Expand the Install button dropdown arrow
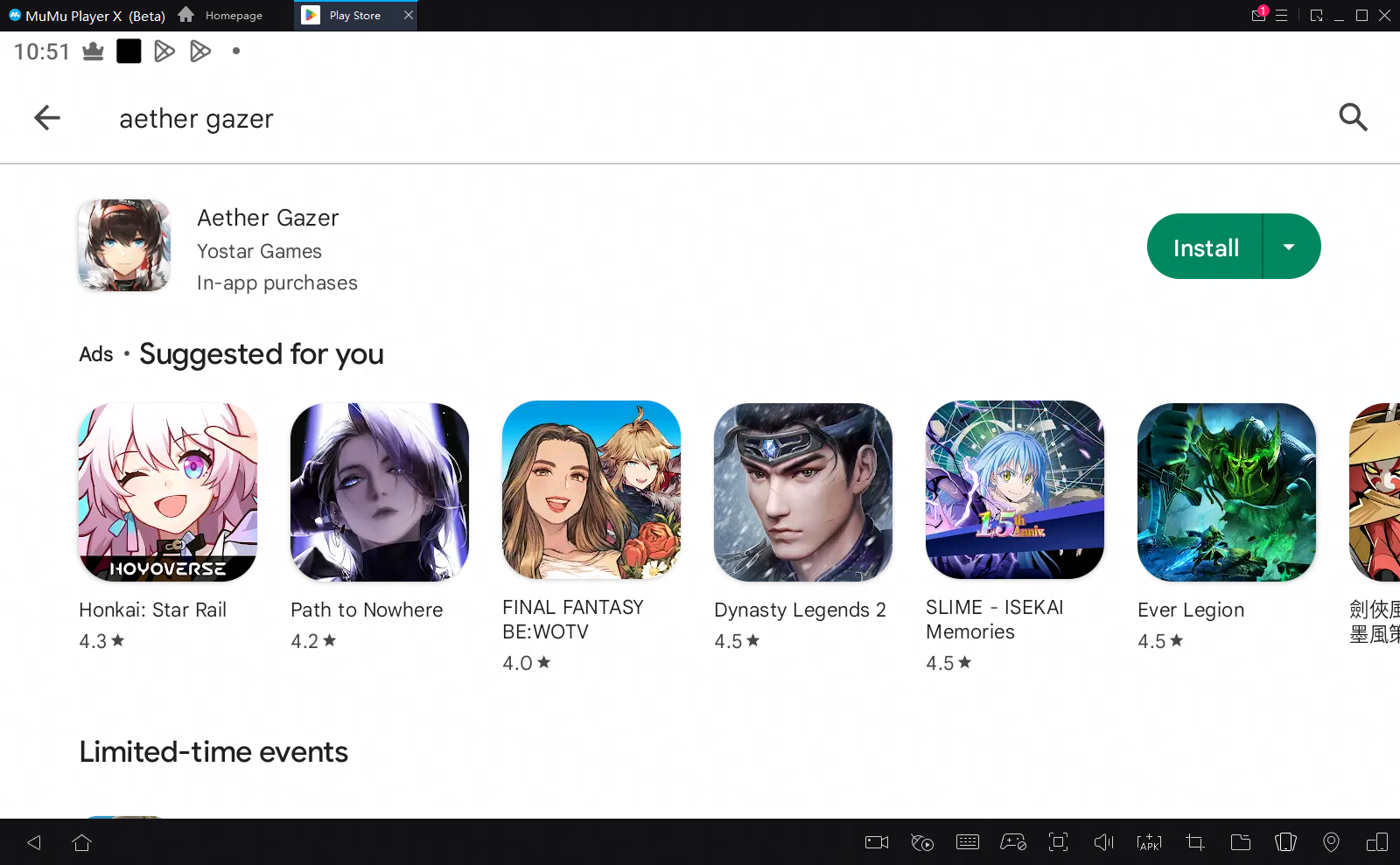1400x865 pixels. pyautogui.click(x=1290, y=248)
